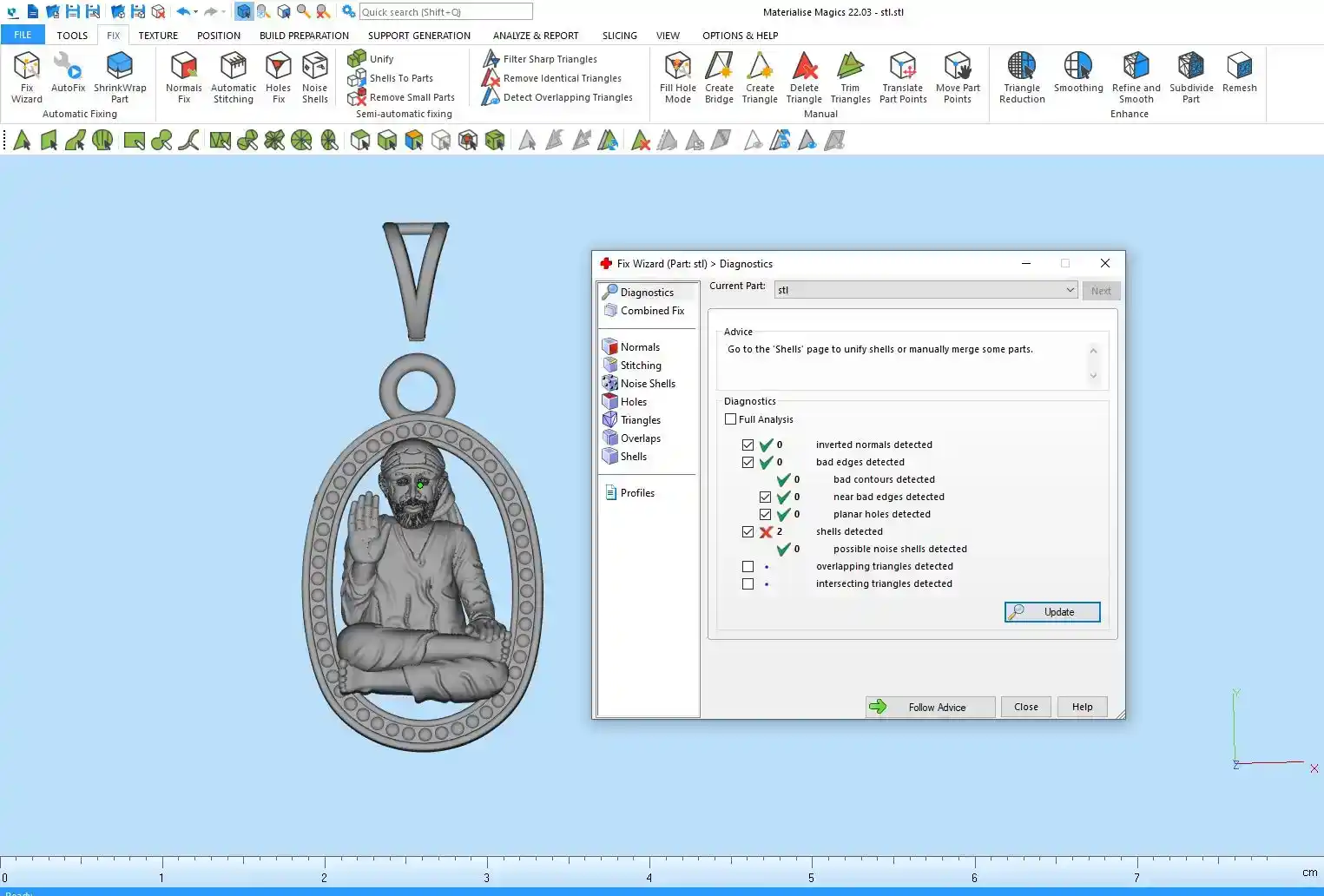Select the ShrinkWrap Part tool

tap(120, 76)
